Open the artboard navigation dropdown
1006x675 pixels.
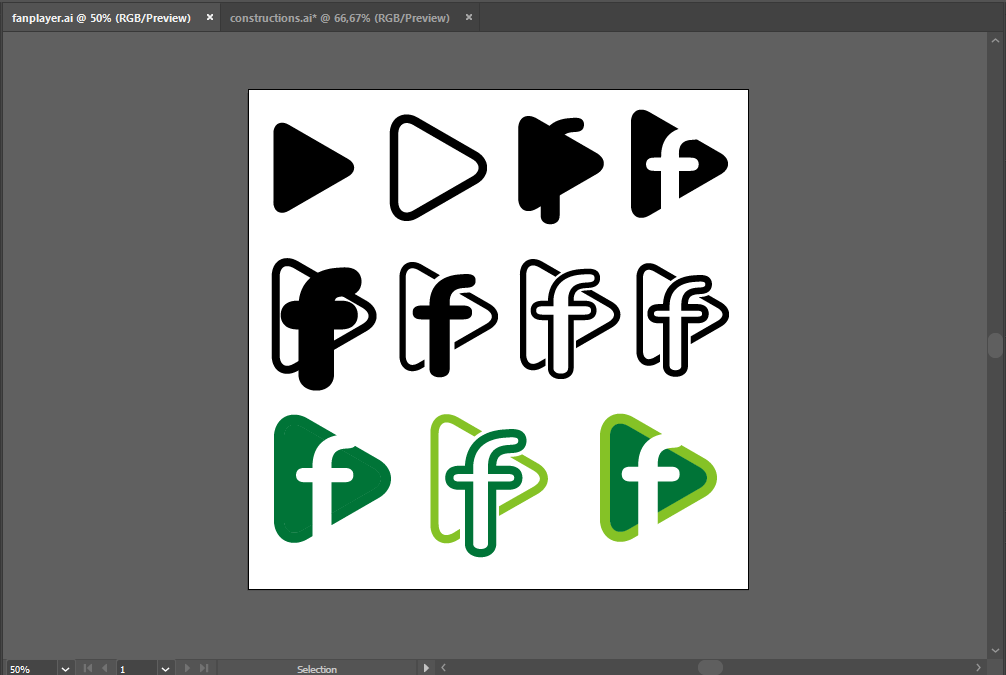[166, 669]
